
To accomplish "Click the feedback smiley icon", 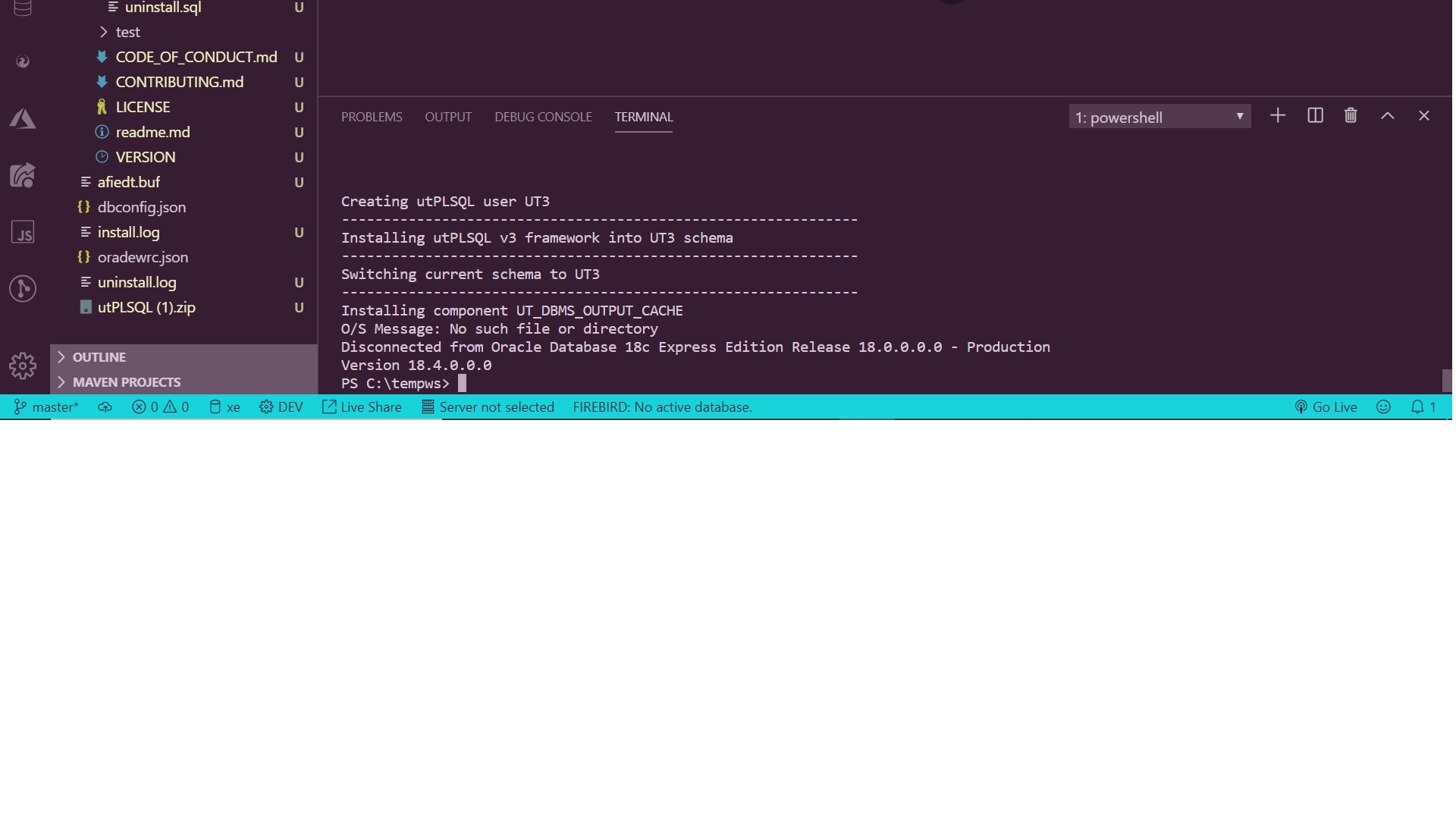I will coord(1383,407).
